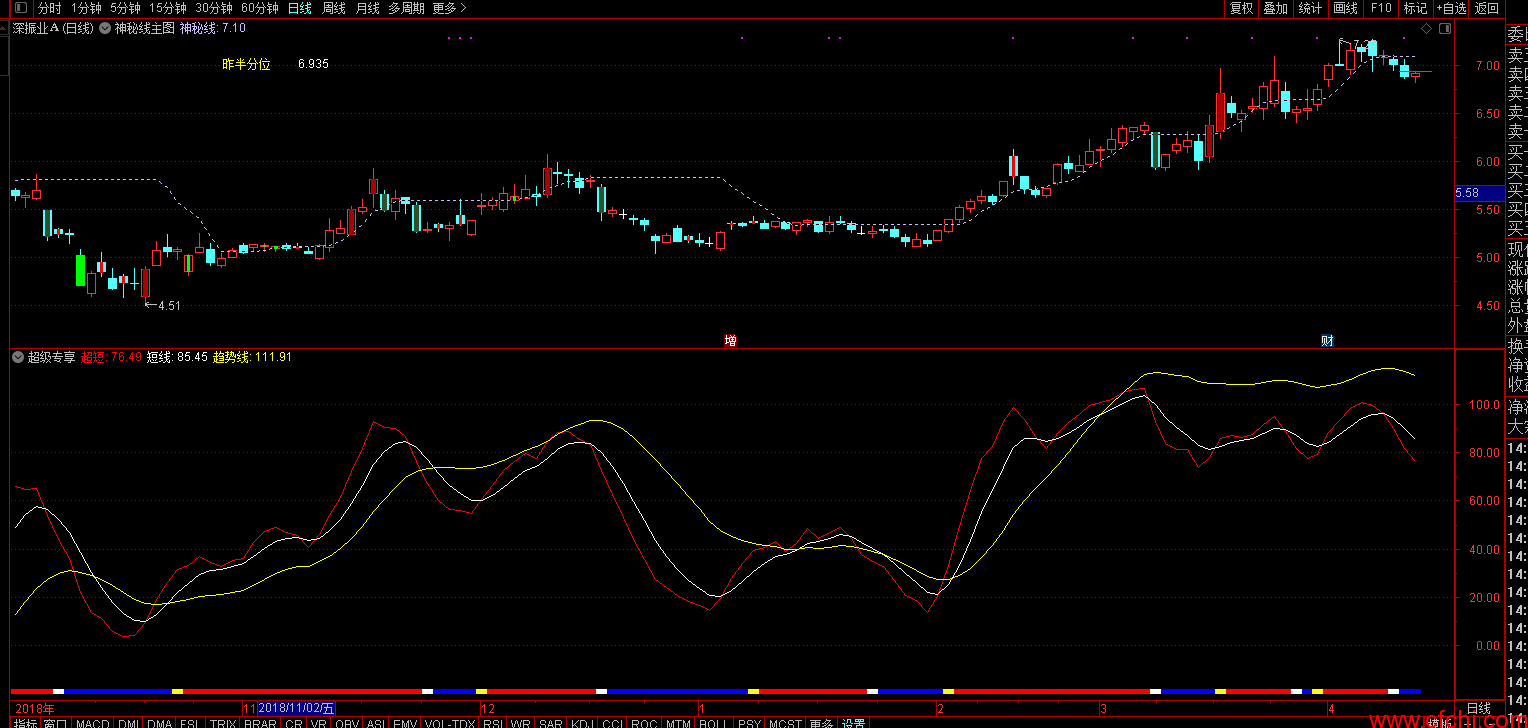The width and height of the screenshot is (1528, 728).
Task: Select the EMV indicator
Action: [x=405, y=723]
